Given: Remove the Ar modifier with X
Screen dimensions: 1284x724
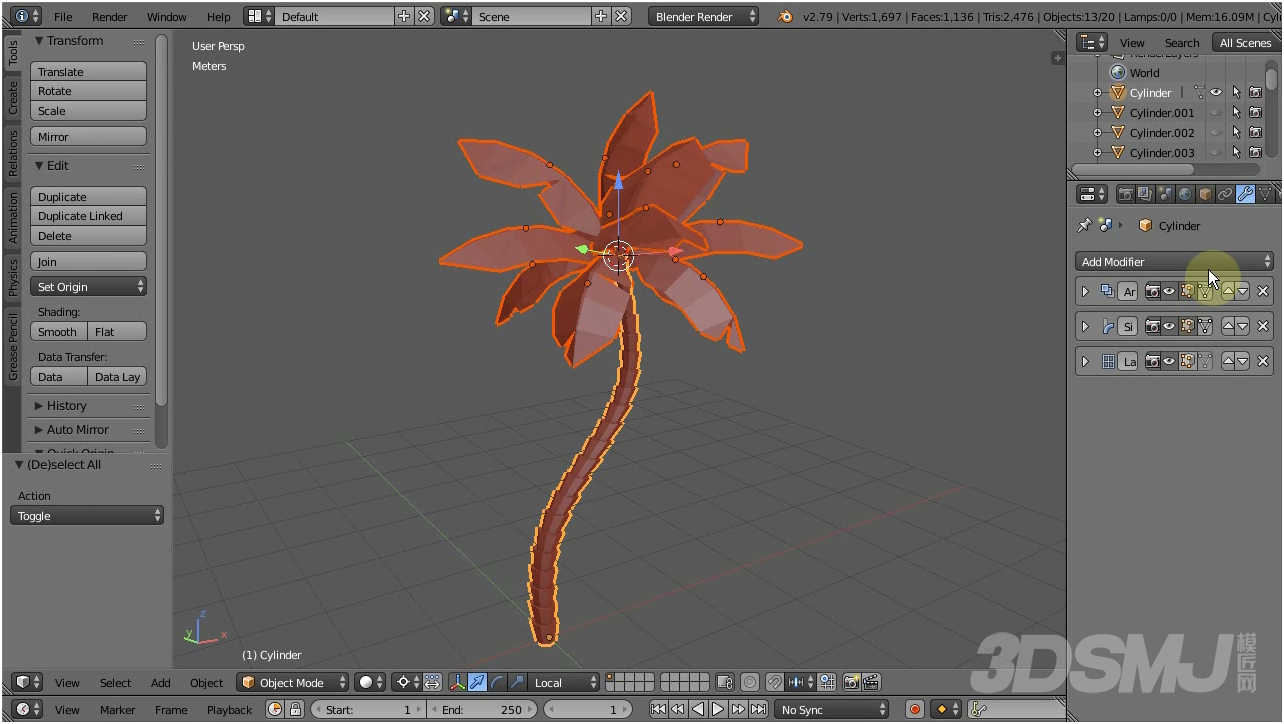Looking at the screenshot, I should point(1263,291).
